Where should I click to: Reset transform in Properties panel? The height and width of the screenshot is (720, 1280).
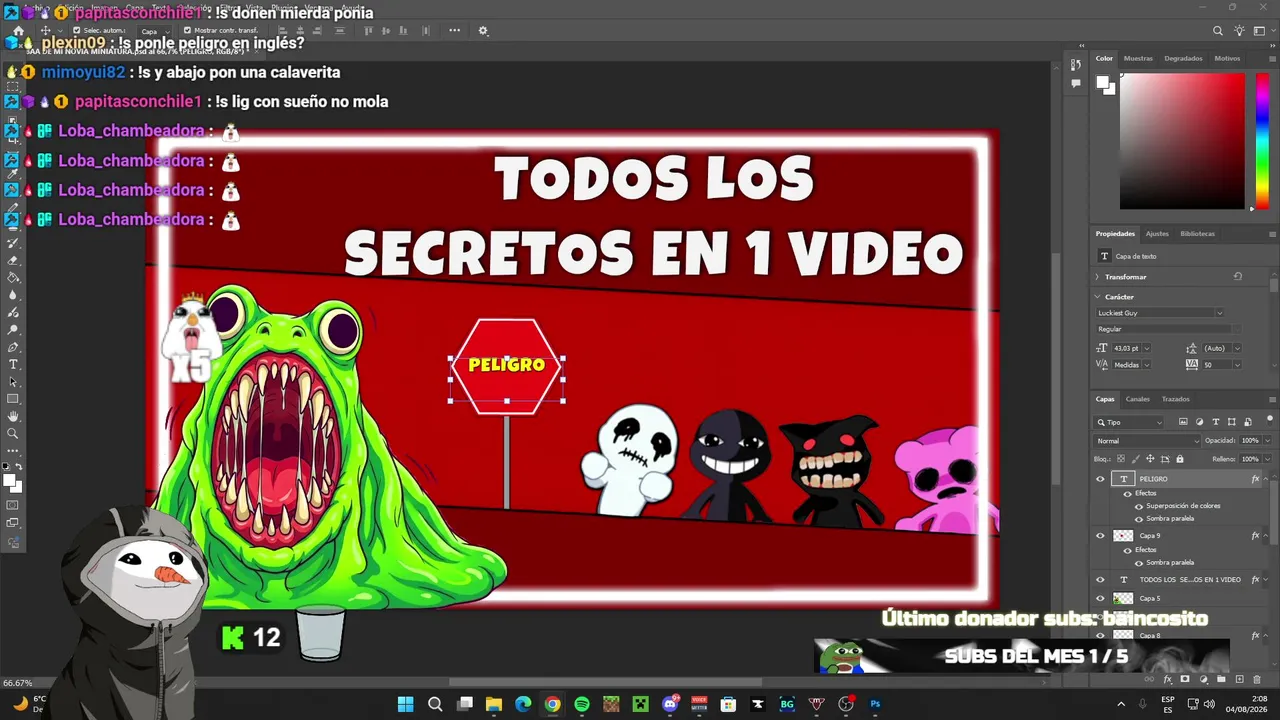(1237, 276)
